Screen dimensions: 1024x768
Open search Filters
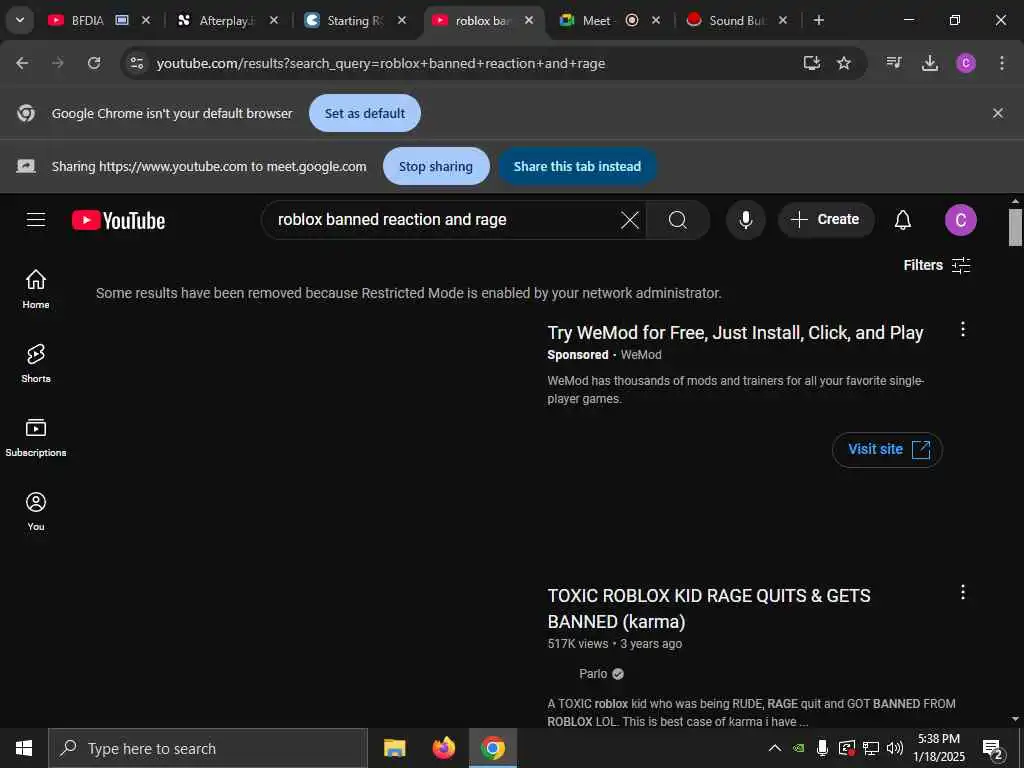pyautogui.click(x=937, y=265)
